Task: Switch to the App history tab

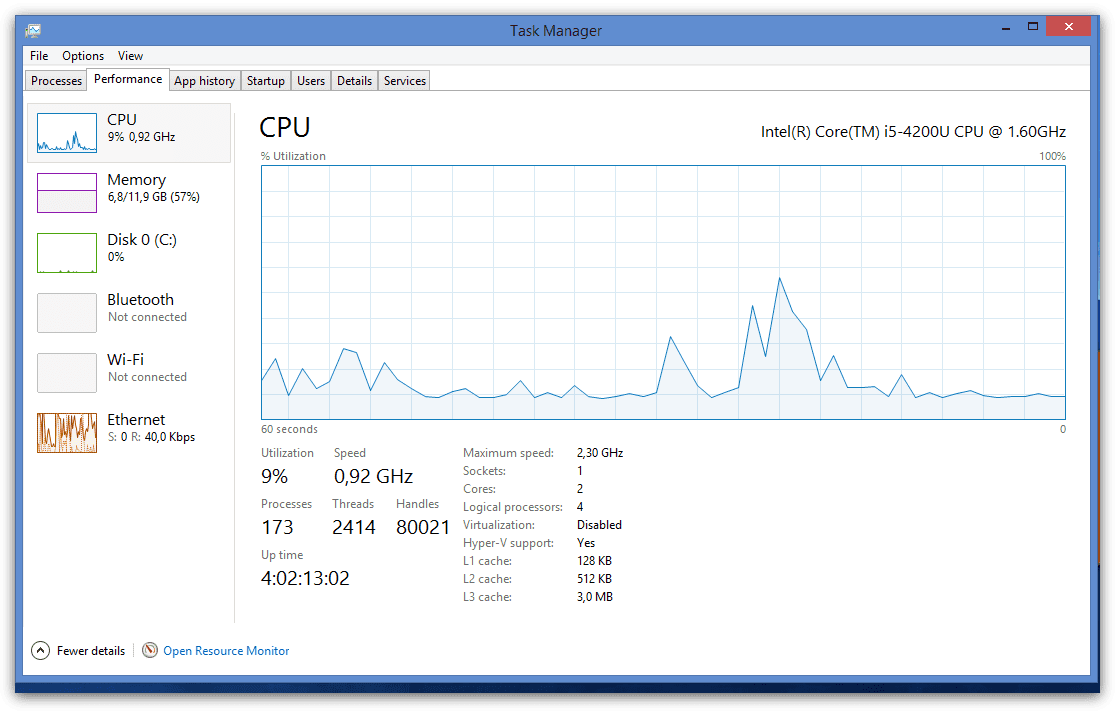Action: [204, 81]
